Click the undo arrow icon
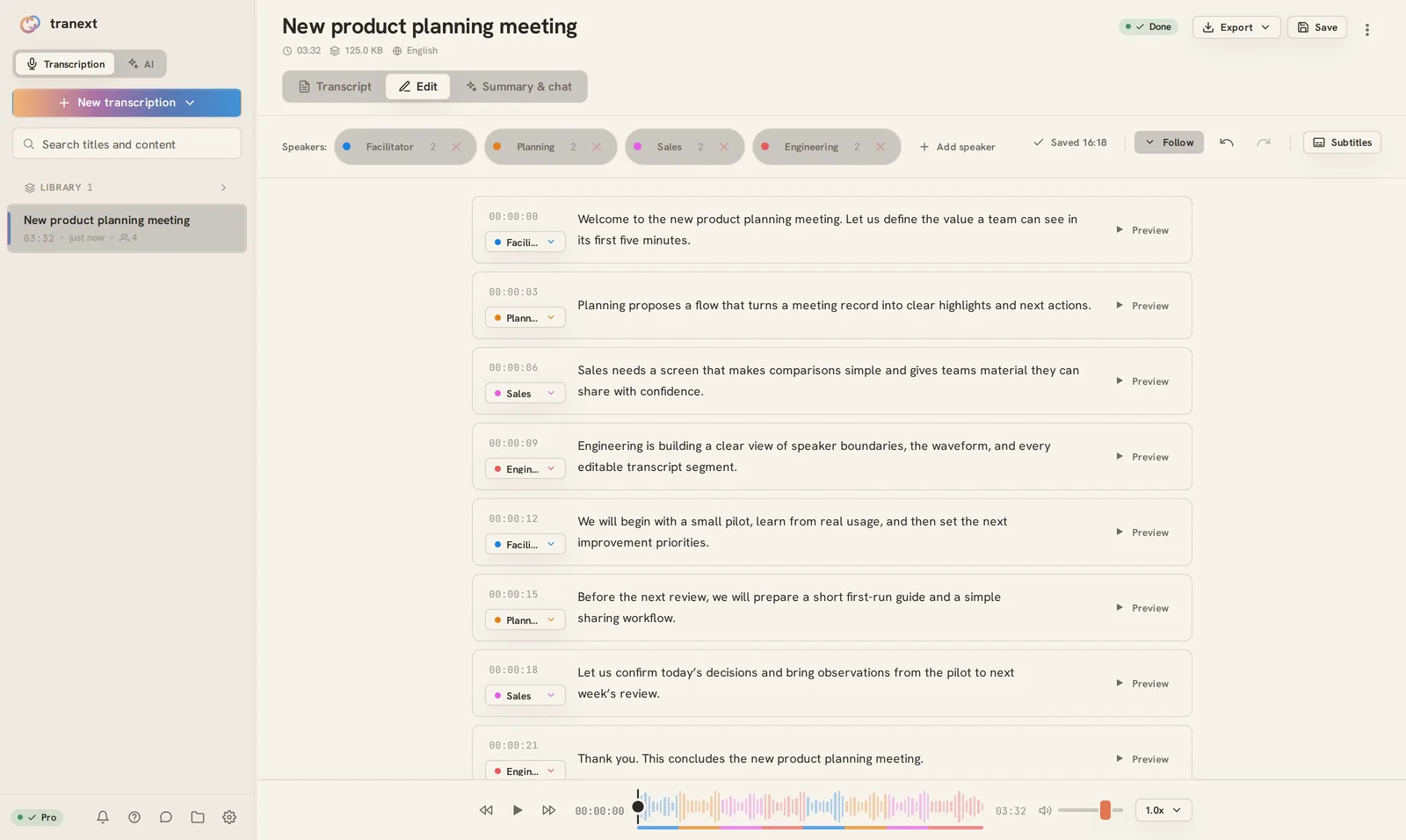 (1227, 142)
